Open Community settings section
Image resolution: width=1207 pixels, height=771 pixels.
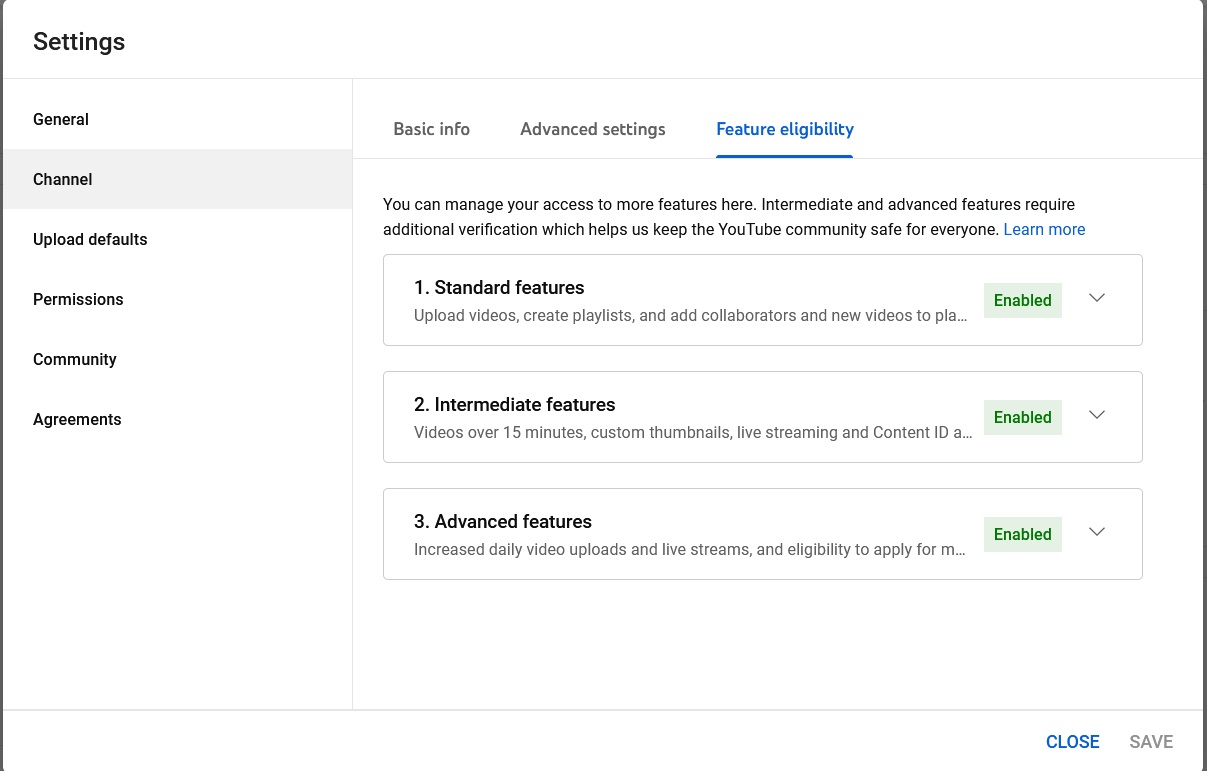(177, 359)
